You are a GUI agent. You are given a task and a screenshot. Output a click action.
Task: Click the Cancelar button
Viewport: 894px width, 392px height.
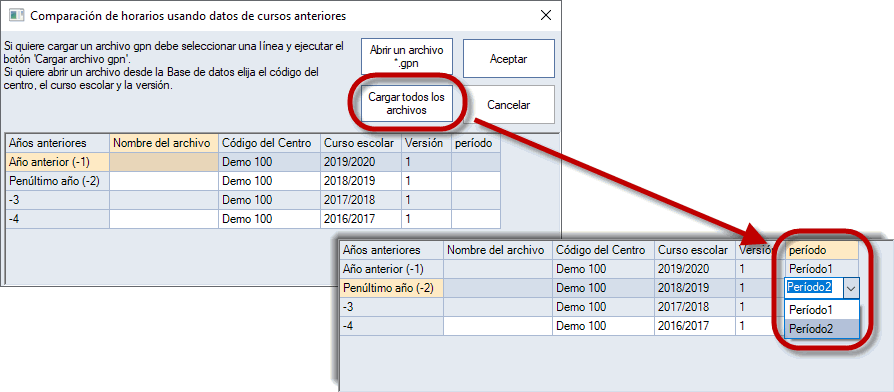pos(508,105)
